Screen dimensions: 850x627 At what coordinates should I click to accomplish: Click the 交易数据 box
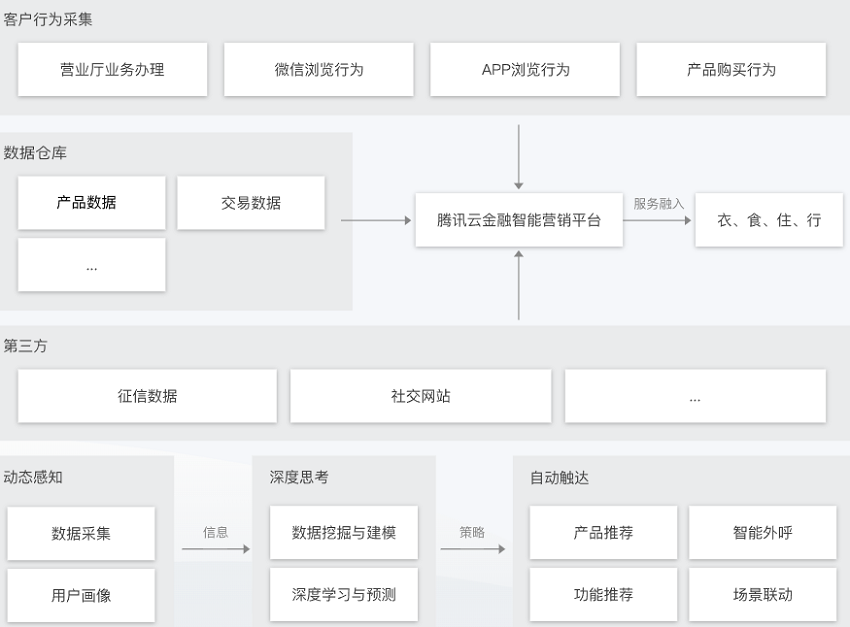(251, 203)
